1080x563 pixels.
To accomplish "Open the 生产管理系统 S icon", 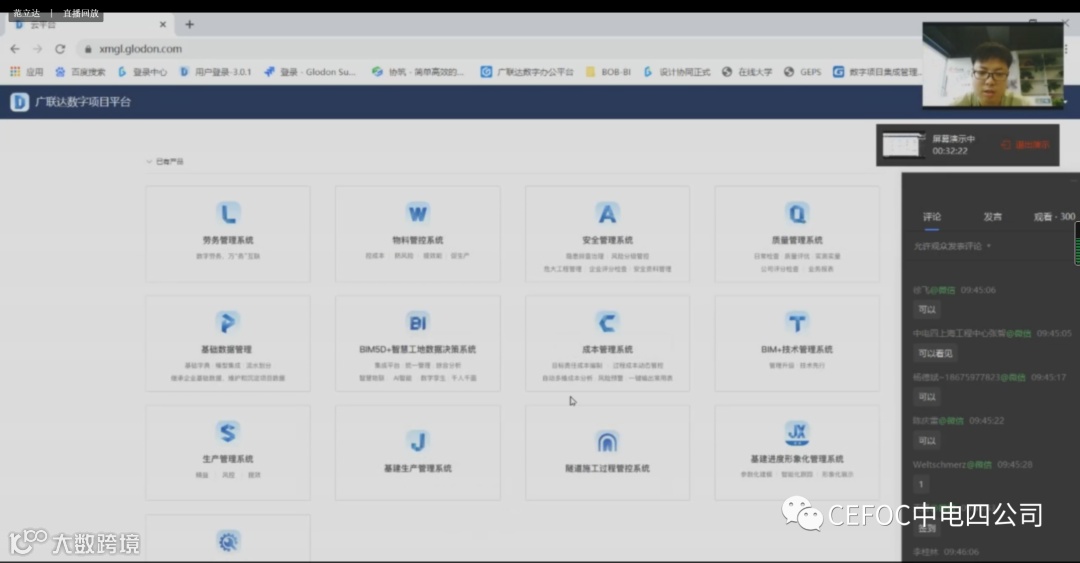I will [x=228, y=432].
